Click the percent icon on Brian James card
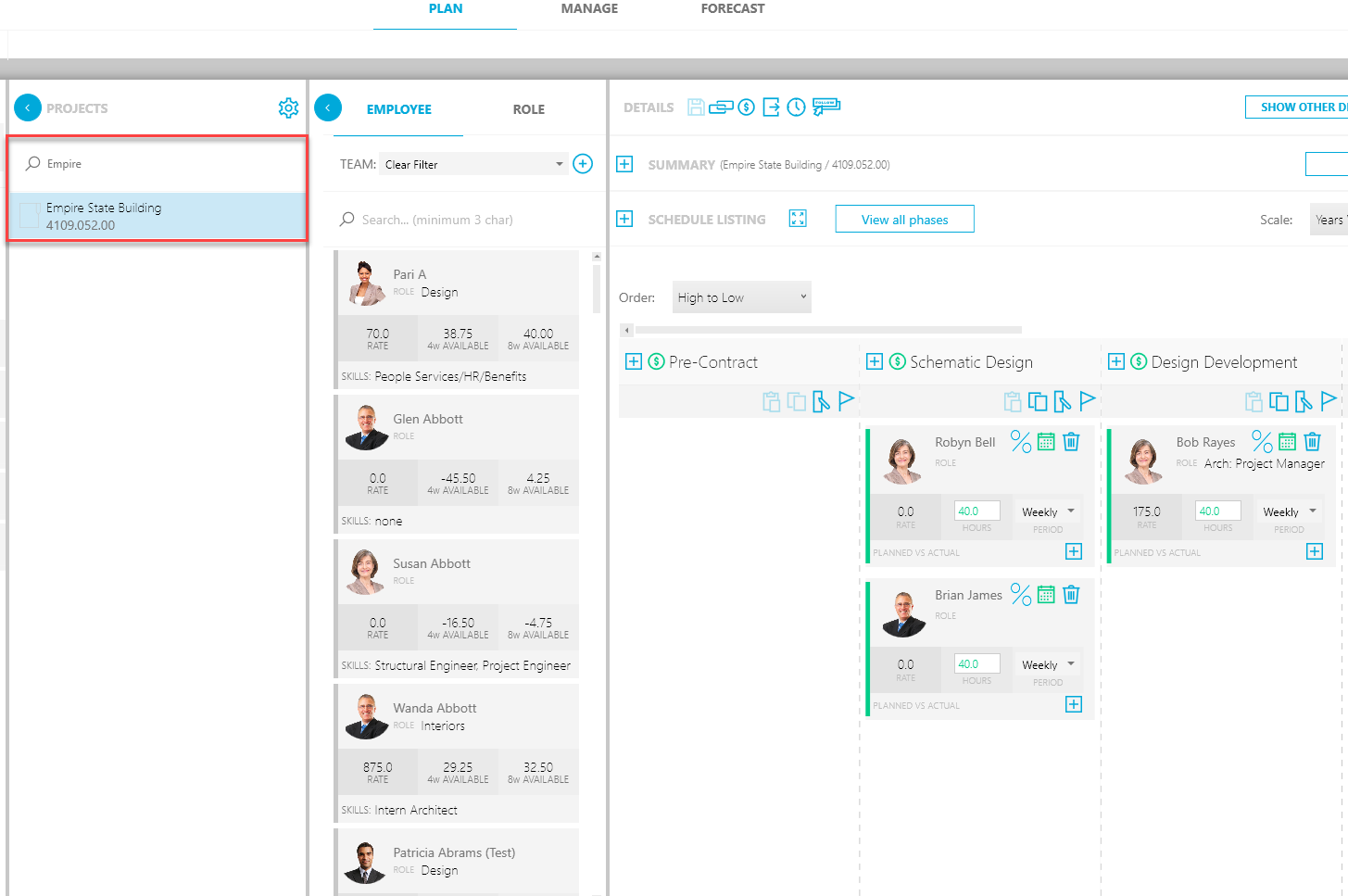The image size is (1348, 896). pos(1021,594)
